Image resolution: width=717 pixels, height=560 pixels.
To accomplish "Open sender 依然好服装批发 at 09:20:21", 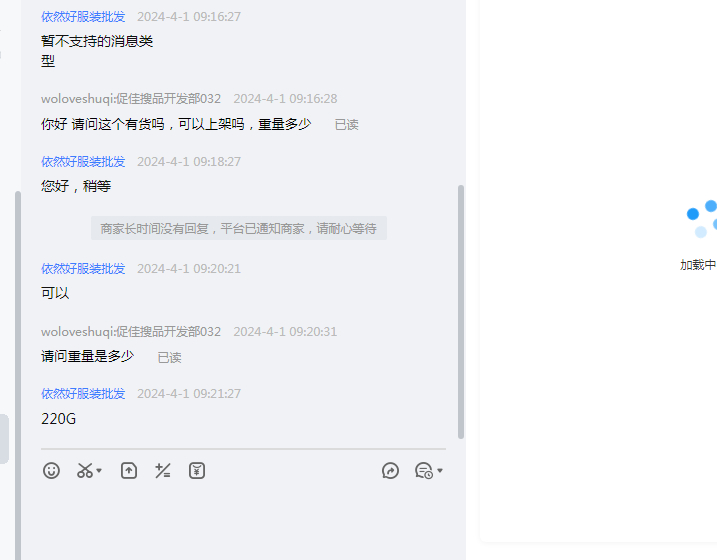I will [83, 269].
